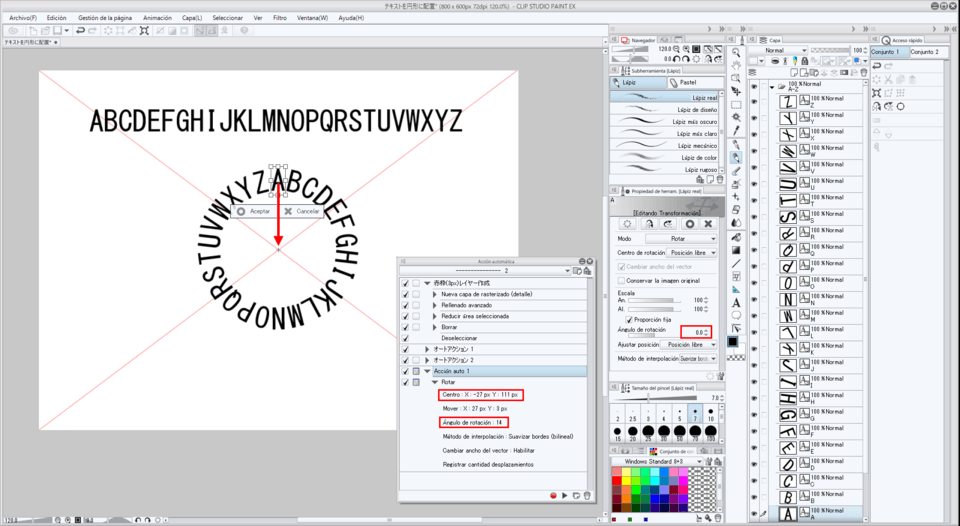Screen dimensions: 960x526
Task: Expand the Nueva capa de rasterizado step
Action: coord(435,294)
